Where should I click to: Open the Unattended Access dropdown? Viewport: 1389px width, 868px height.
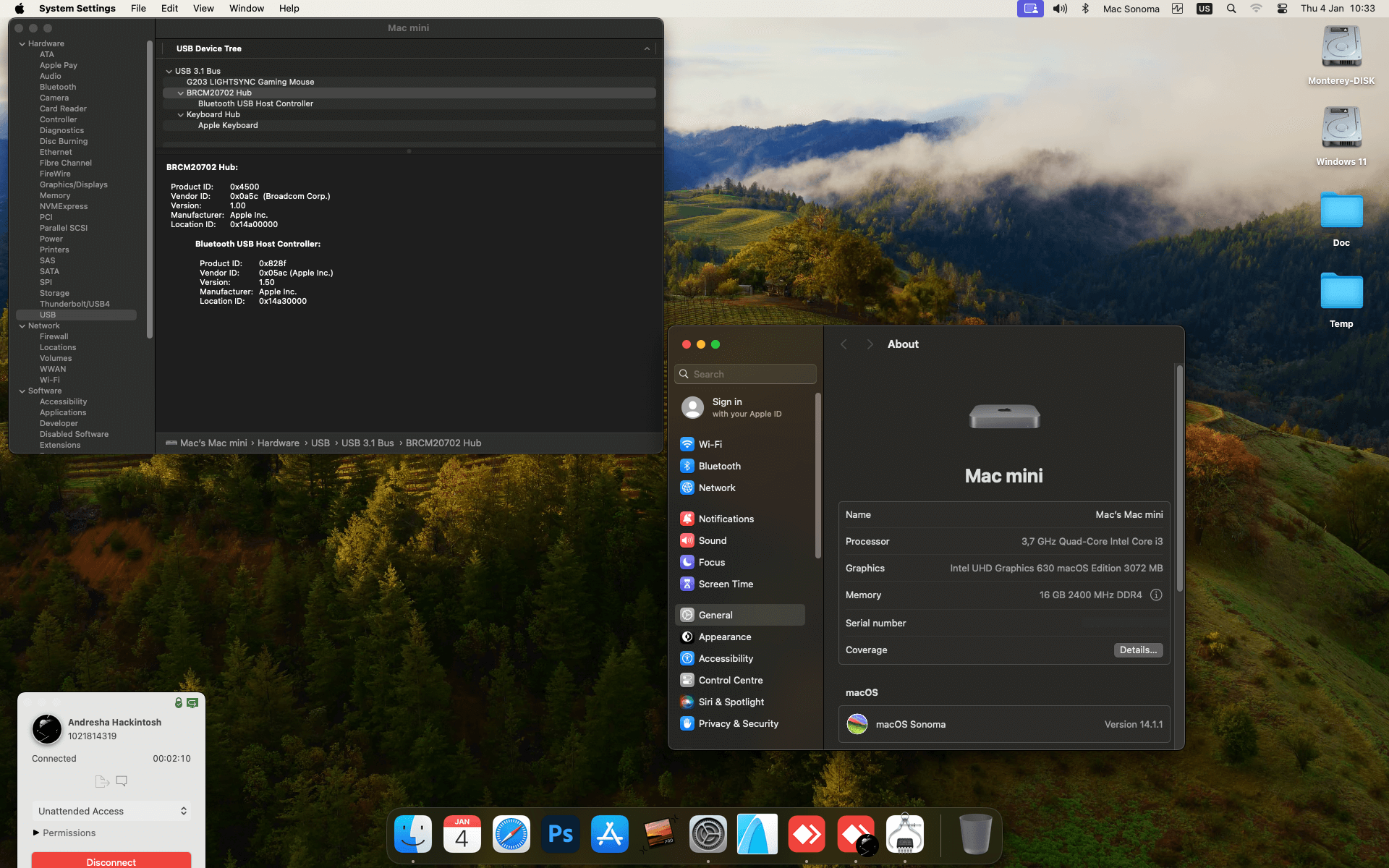coord(111,811)
